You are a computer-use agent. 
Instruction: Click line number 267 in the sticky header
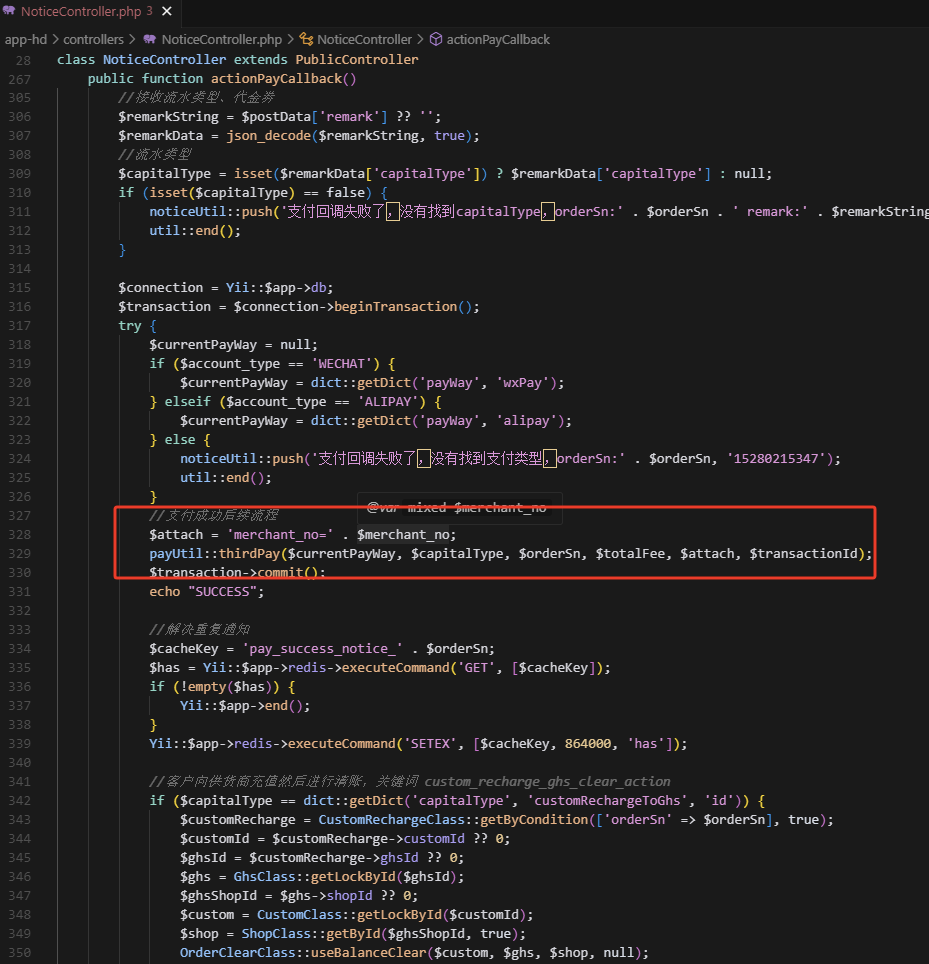[20, 79]
